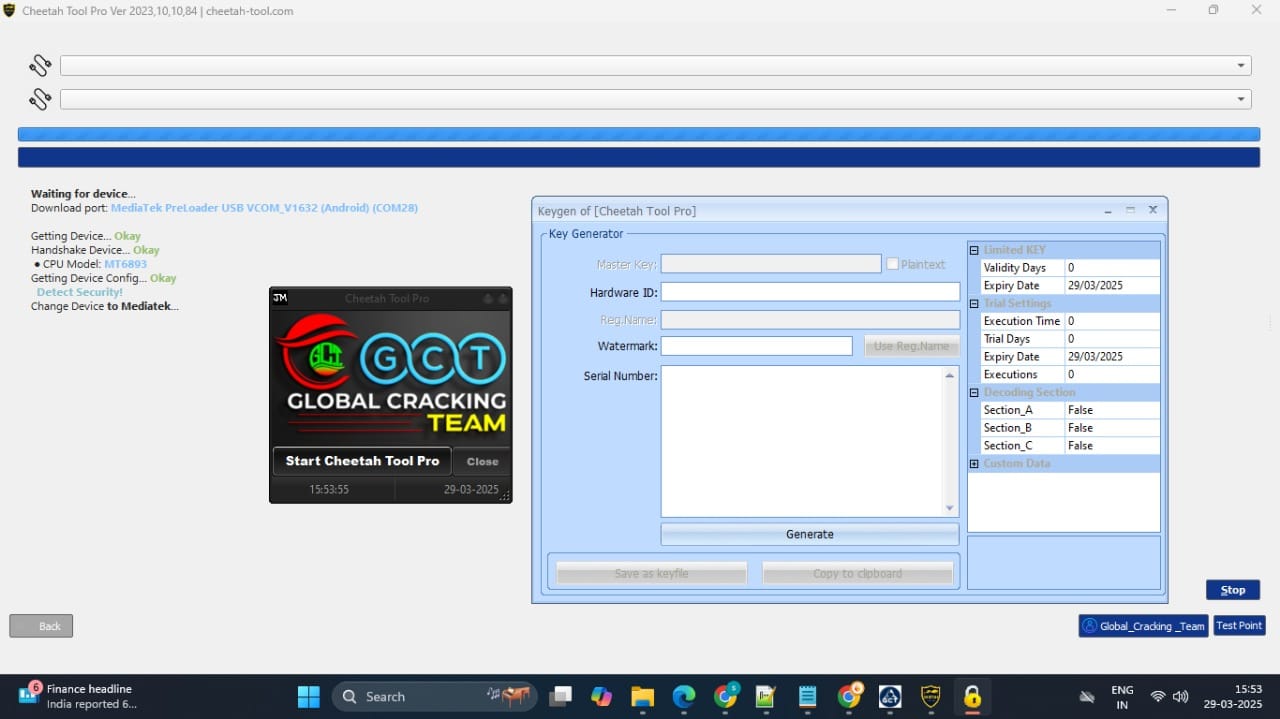Viewport: 1280px width, 719px height.
Task: Select the Validity Days value cell
Action: click(x=1112, y=268)
